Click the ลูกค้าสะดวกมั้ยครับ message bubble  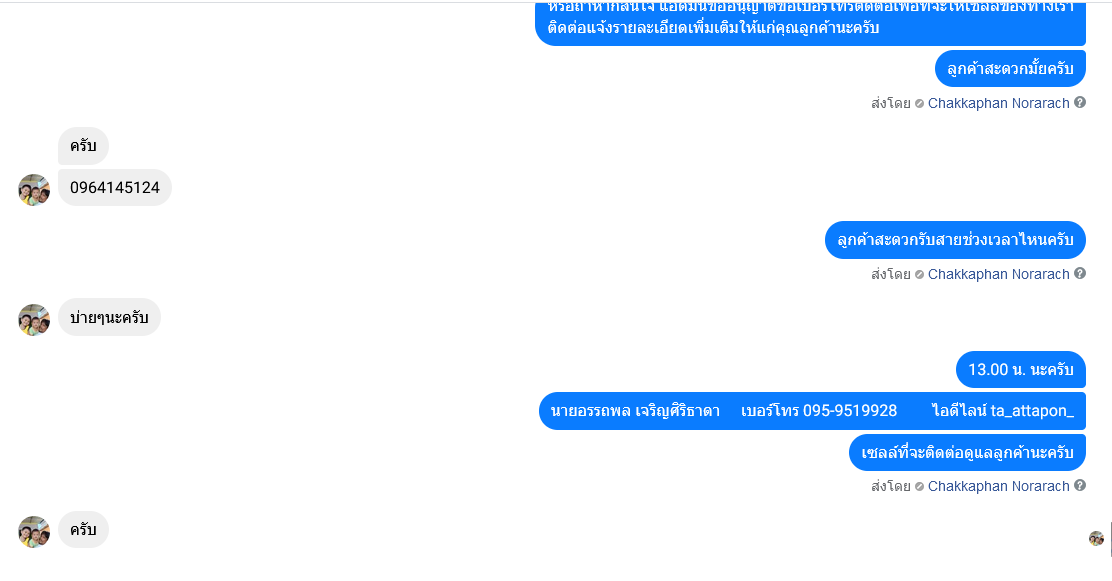[1010, 69]
